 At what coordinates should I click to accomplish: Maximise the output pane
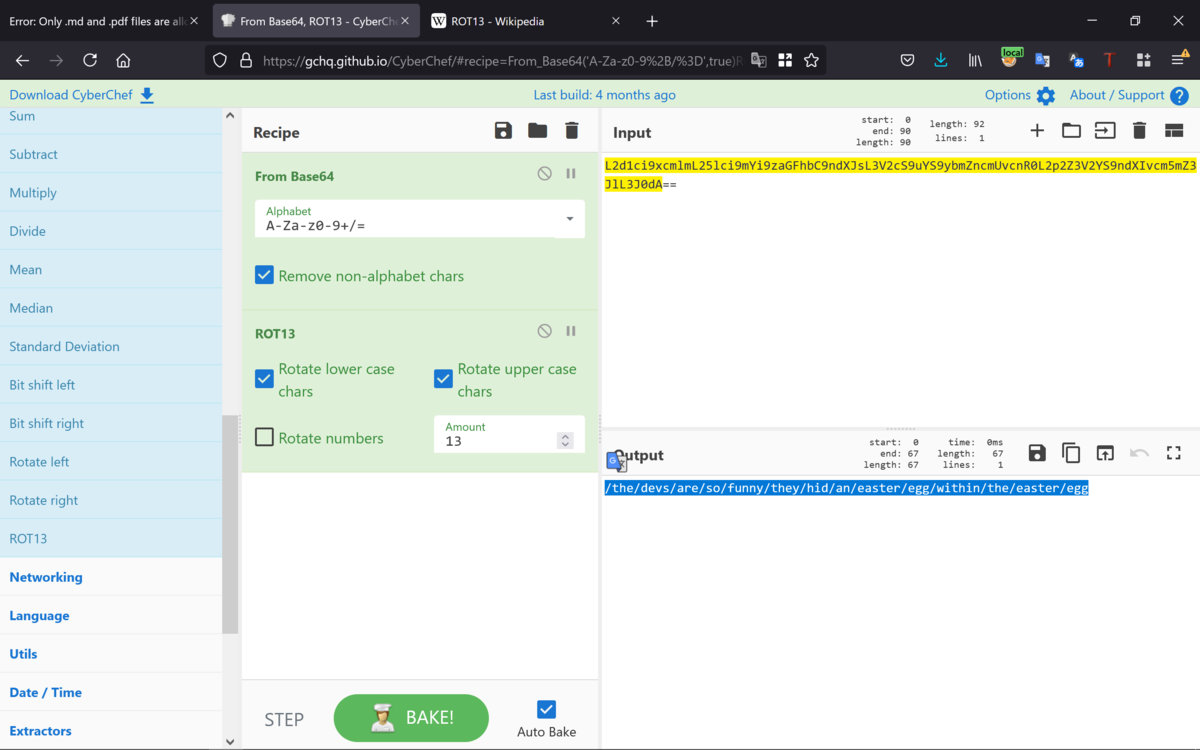(x=1174, y=454)
